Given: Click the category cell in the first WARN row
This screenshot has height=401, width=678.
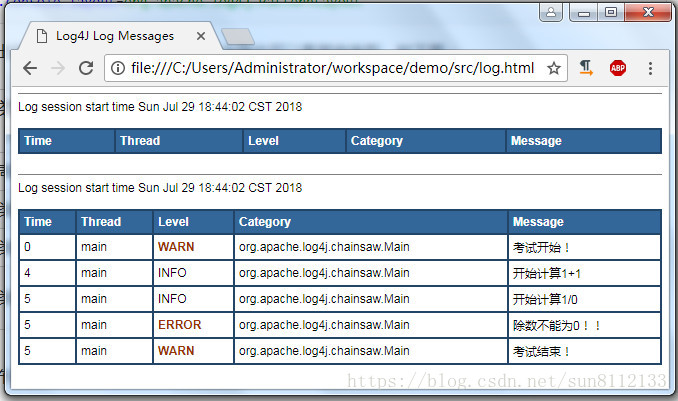Looking at the screenshot, I should tap(371, 247).
